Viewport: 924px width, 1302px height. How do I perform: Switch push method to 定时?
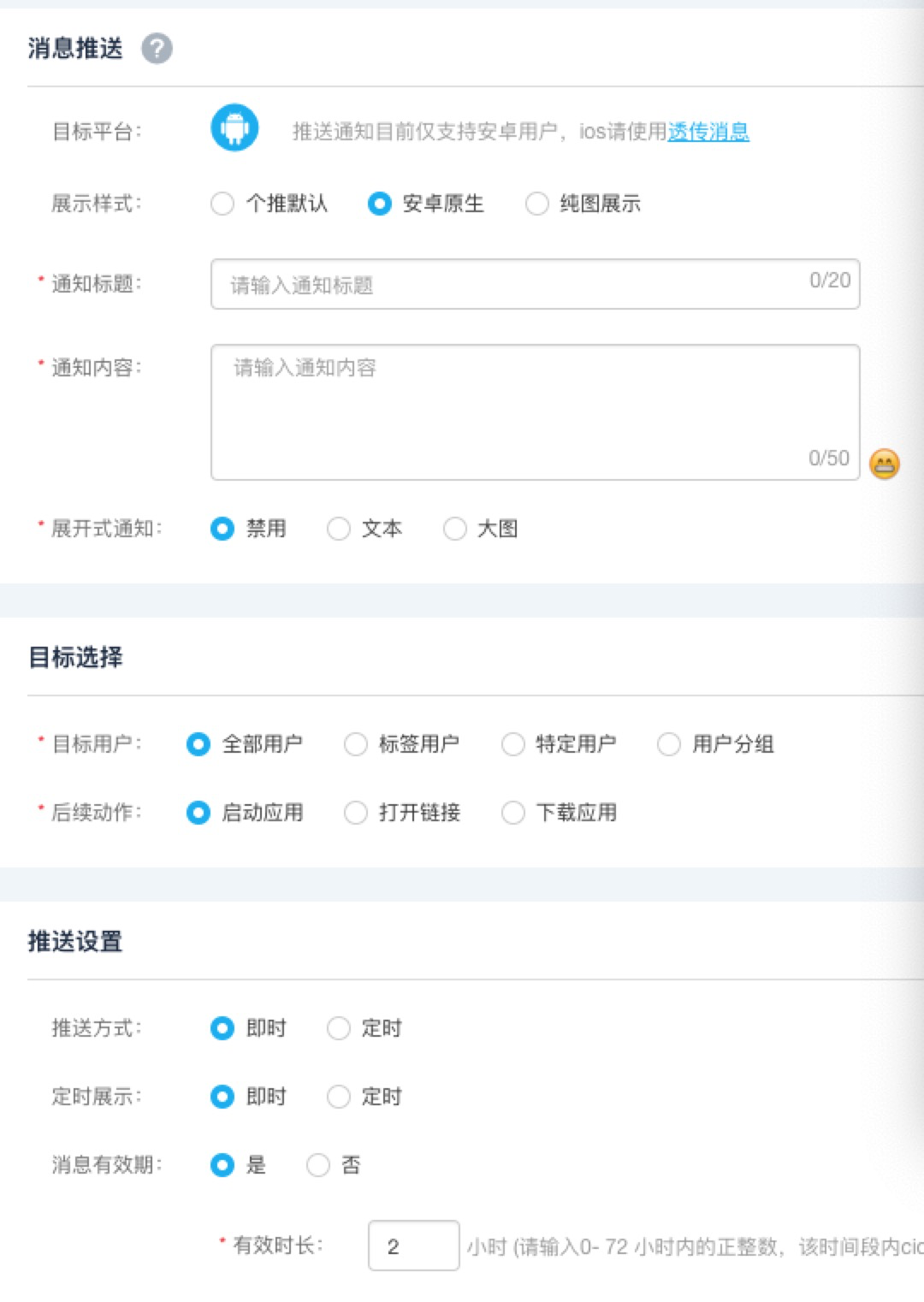pyautogui.click(x=339, y=1028)
